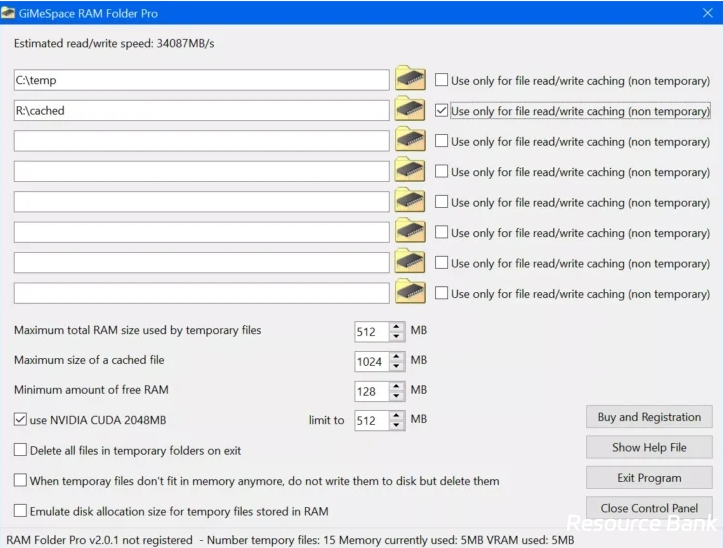Enable caching-only checkbox for the C:\temp row
The height and width of the screenshot is (548, 723).
[441, 80]
